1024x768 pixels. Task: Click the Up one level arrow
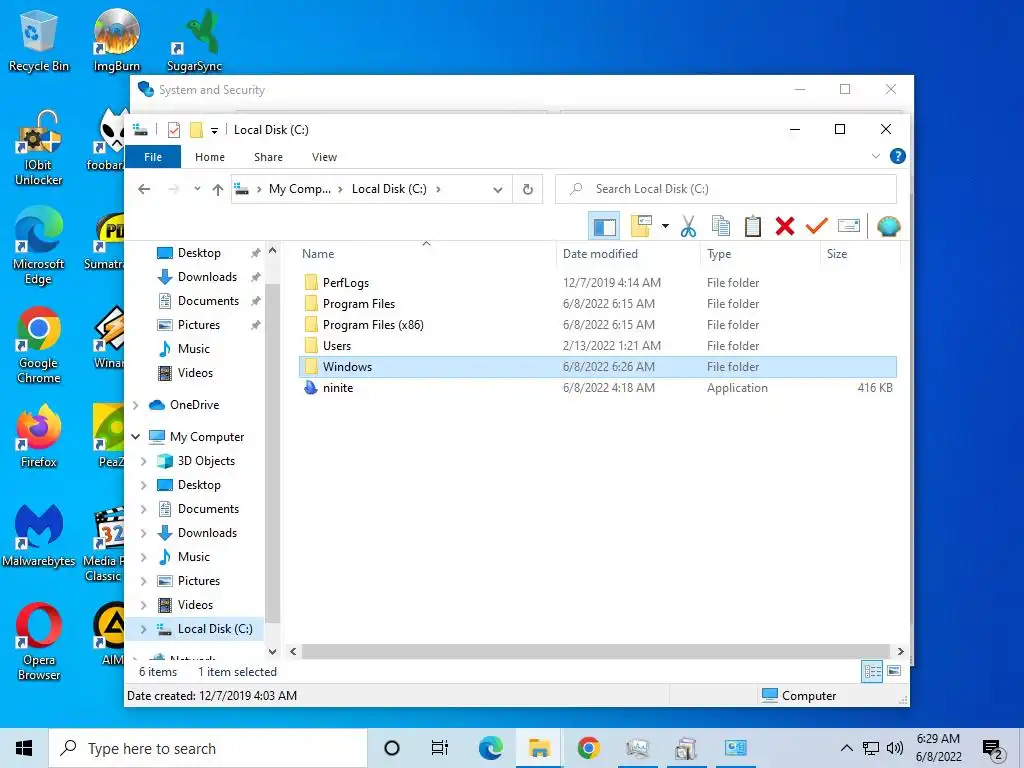point(217,189)
